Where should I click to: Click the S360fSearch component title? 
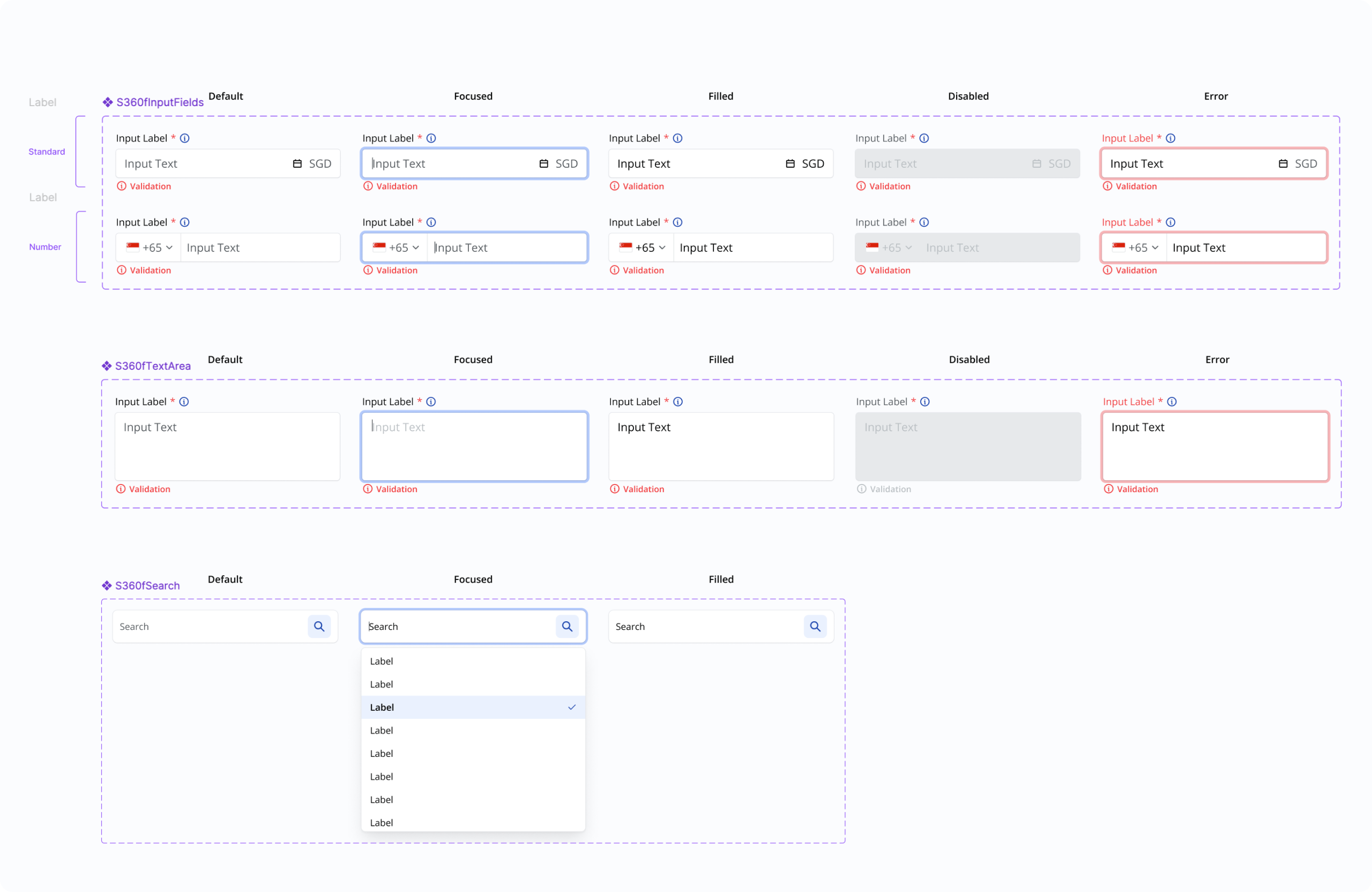click(147, 586)
